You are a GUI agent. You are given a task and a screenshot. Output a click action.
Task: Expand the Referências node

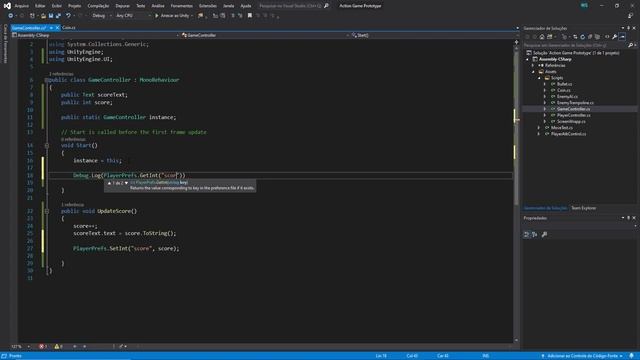coord(533,65)
